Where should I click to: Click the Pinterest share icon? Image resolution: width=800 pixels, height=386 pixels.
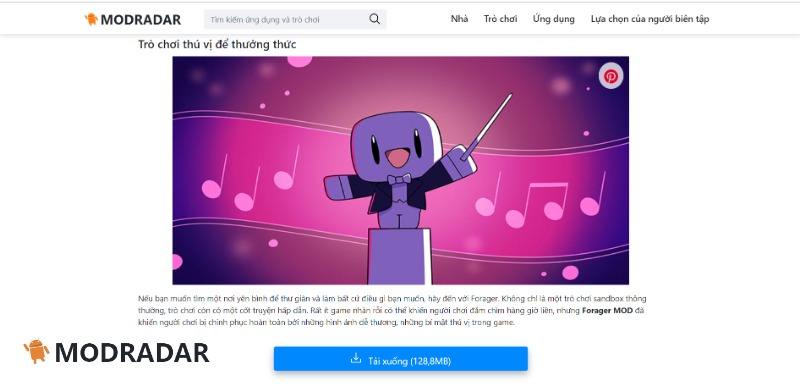(x=611, y=76)
